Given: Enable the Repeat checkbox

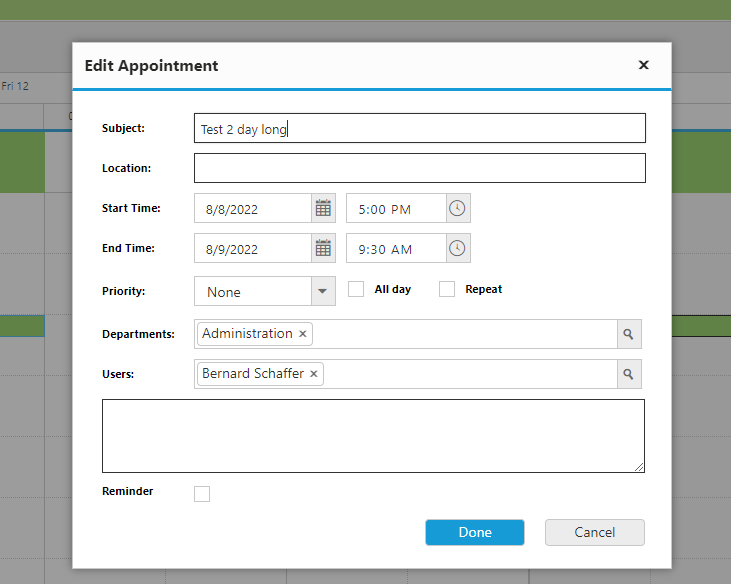Looking at the screenshot, I should point(447,289).
